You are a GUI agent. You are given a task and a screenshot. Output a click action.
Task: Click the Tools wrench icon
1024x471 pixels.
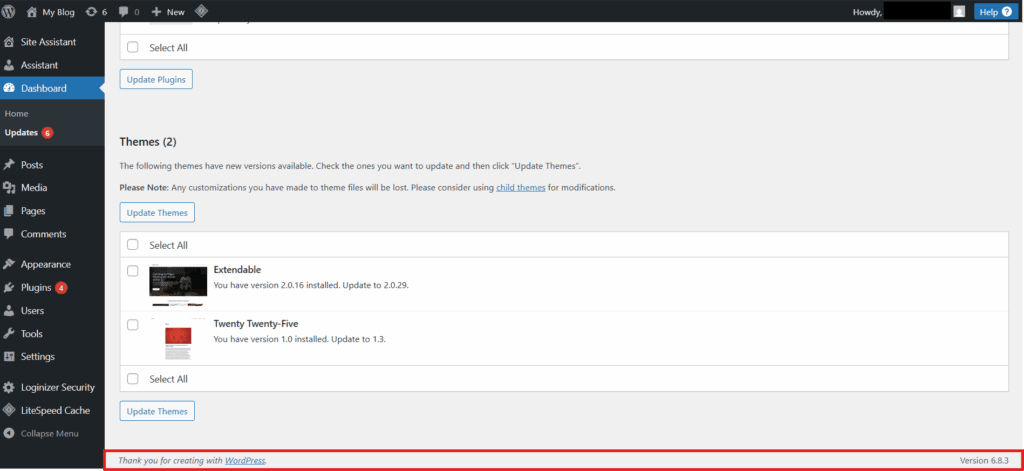(x=9, y=334)
